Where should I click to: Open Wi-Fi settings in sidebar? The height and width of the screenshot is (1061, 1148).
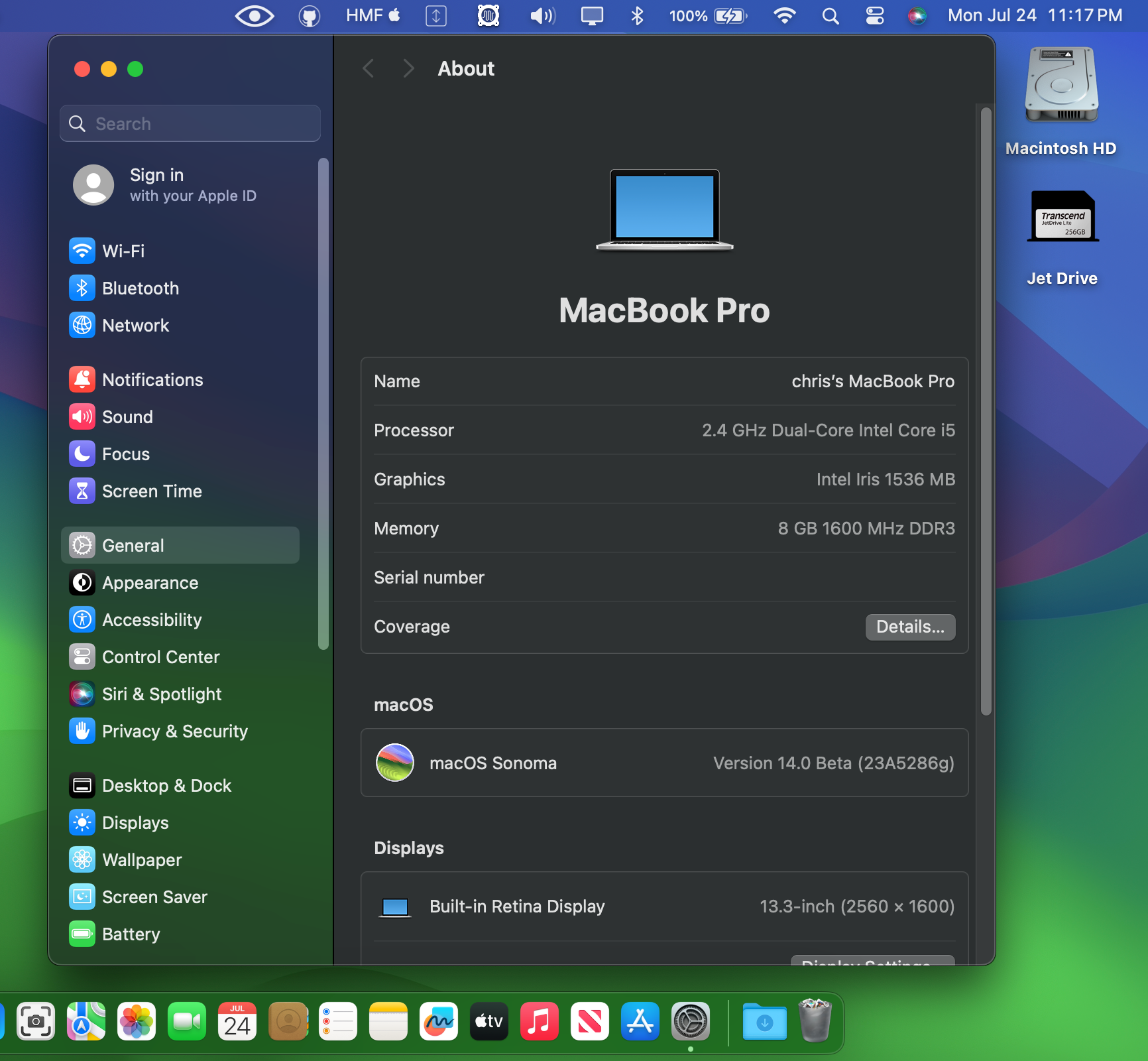click(180, 251)
